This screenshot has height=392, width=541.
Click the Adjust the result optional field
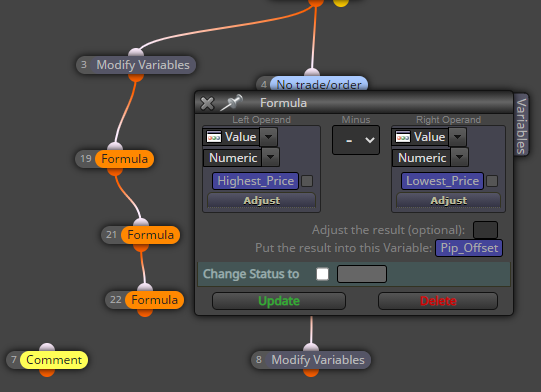pyautogui.click(x=485, y=230)
